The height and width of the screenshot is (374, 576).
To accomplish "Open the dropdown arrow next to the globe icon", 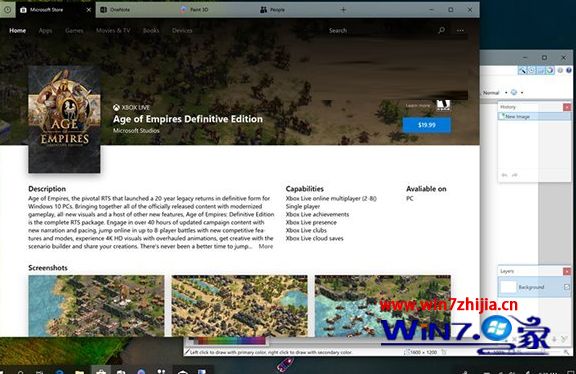I will point(522,93).
